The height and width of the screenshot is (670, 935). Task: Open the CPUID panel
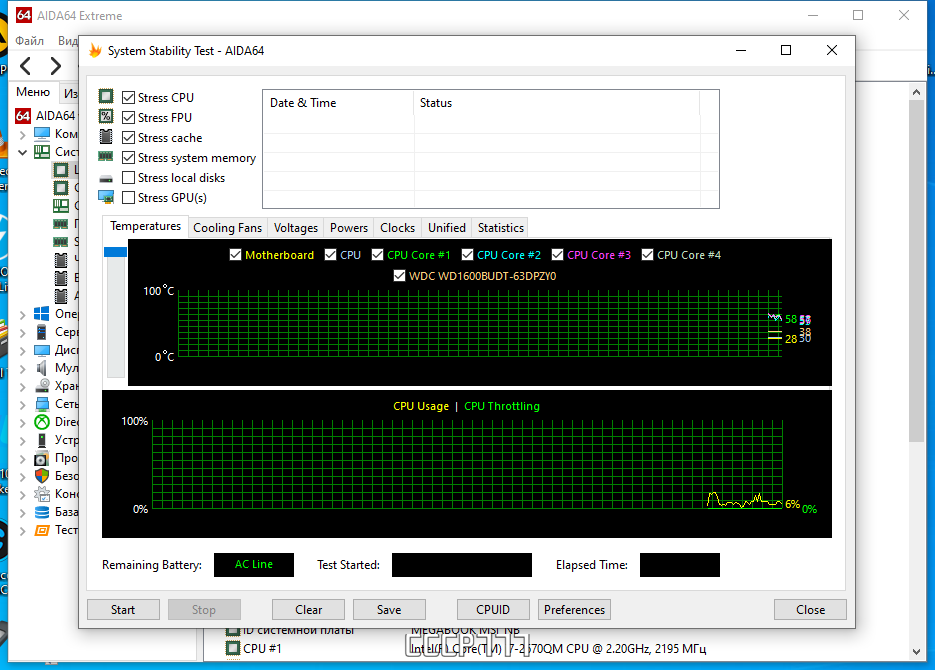point(493,610)
